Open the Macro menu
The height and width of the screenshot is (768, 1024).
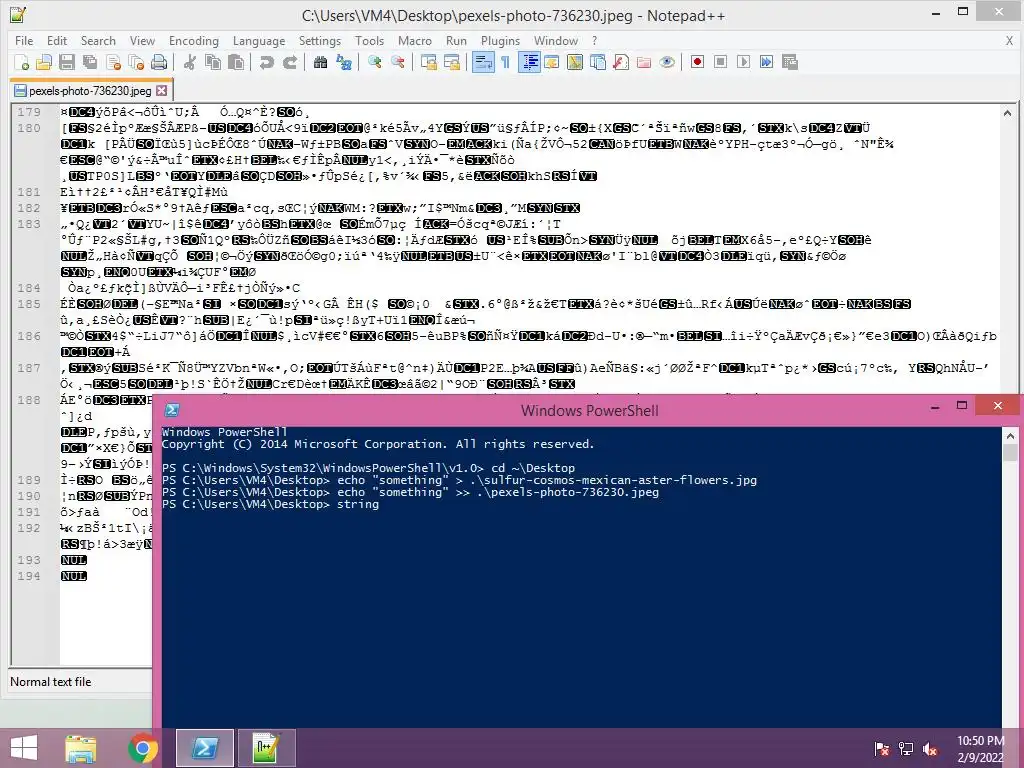415,40
